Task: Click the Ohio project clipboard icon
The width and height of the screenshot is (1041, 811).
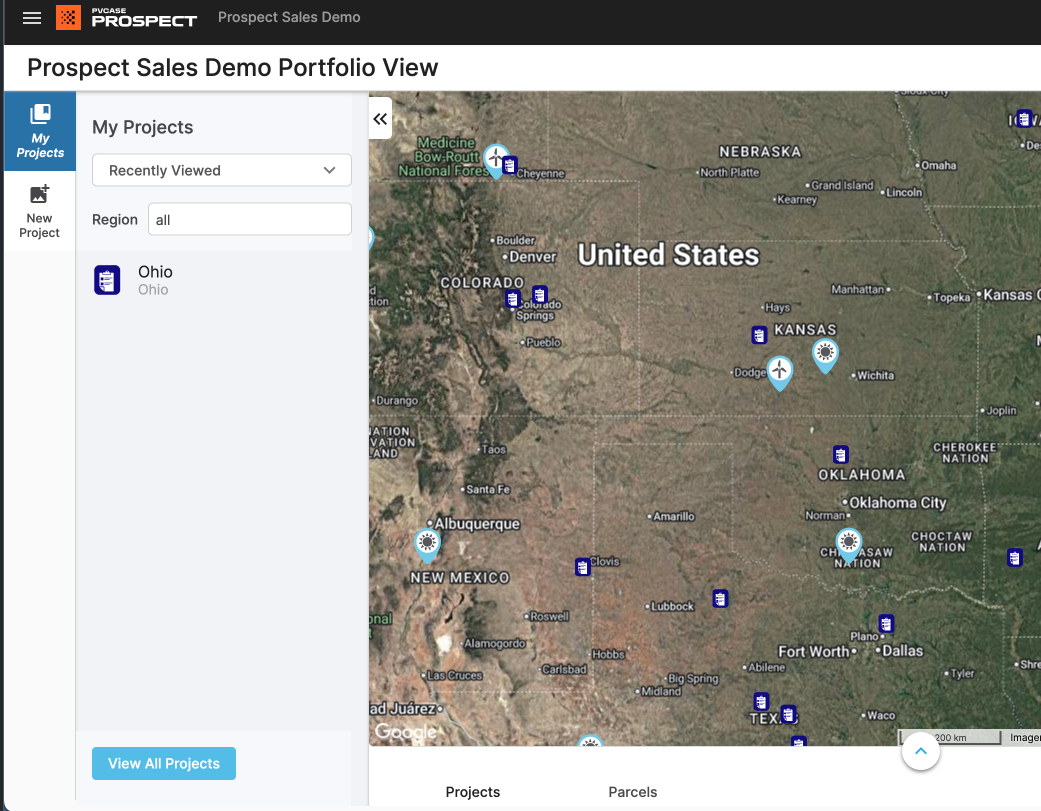Action: coord(107,280)
